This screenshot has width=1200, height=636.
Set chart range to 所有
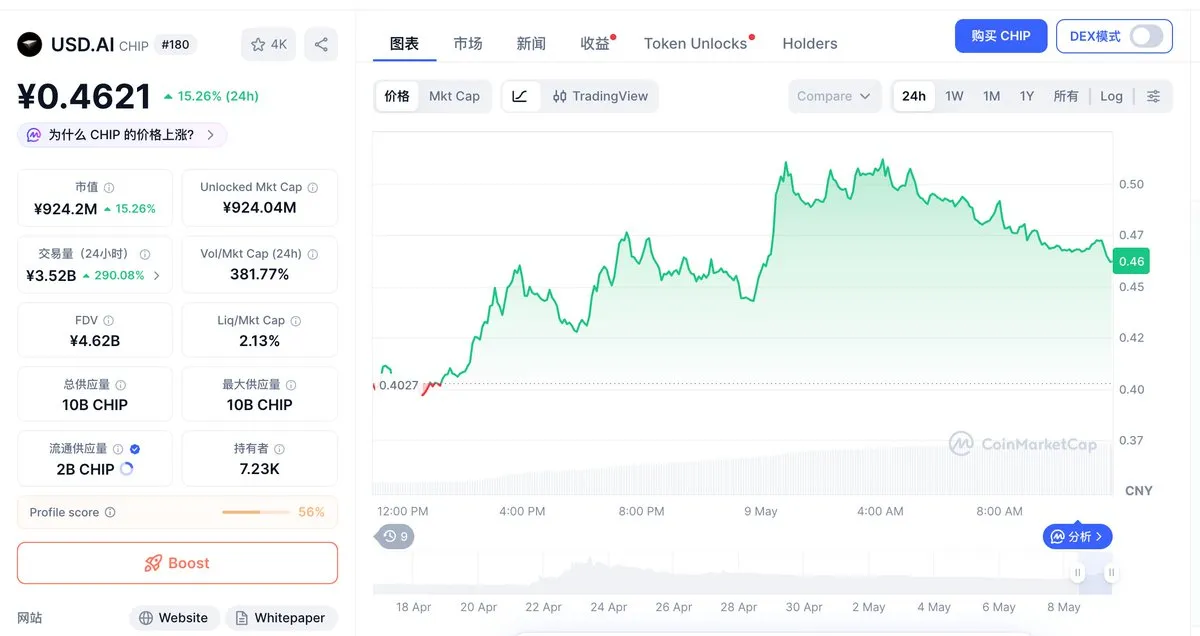(1066, 96)
